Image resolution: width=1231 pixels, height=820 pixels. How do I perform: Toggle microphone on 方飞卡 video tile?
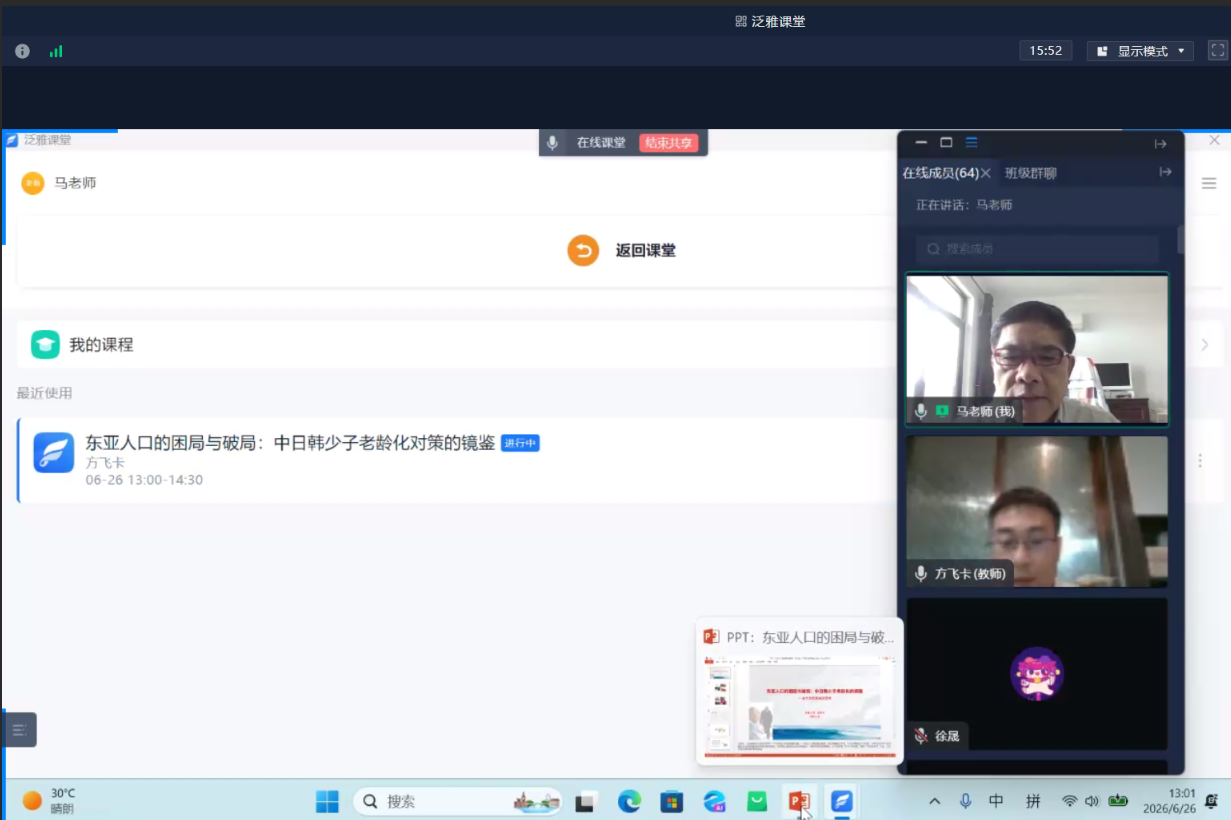[x=921, y=574]
